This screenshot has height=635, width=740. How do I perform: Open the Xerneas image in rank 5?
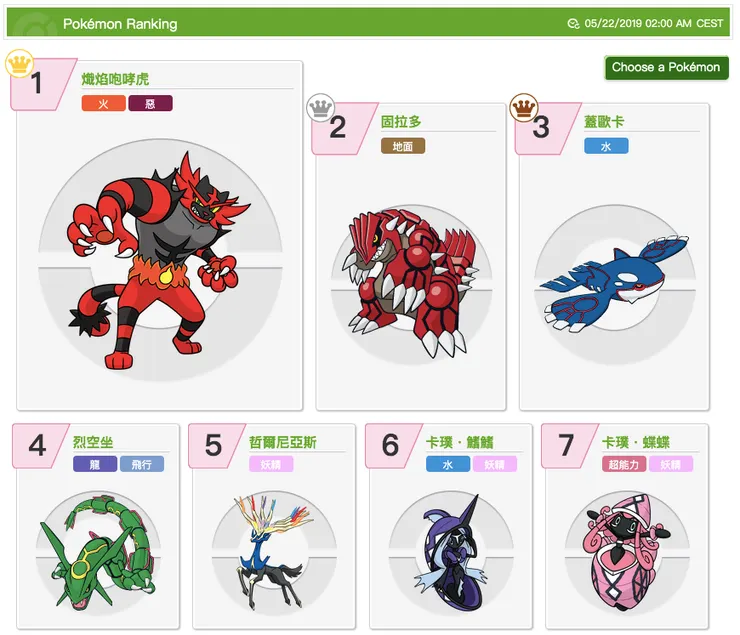click(274, 552)
